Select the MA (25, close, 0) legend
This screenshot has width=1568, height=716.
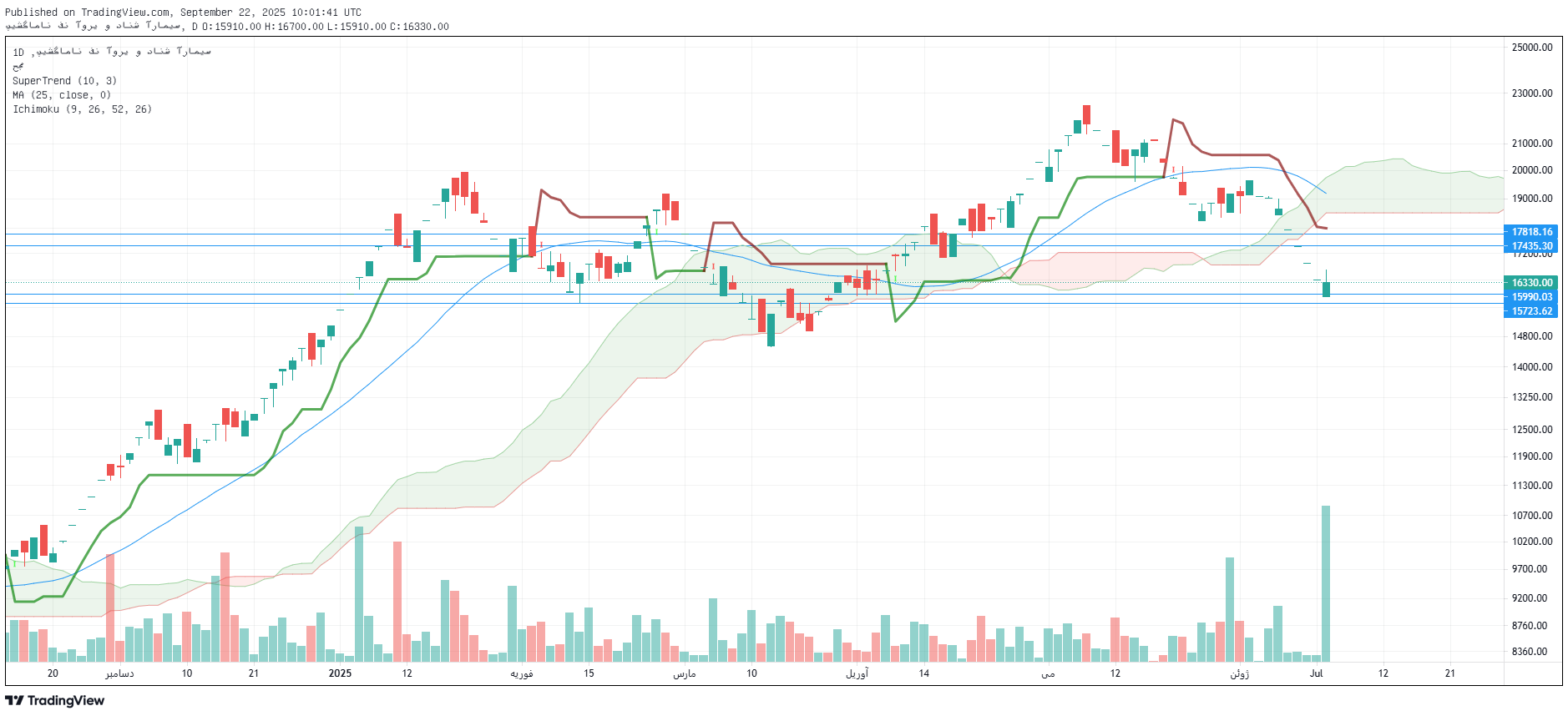[x=62, y=95]
